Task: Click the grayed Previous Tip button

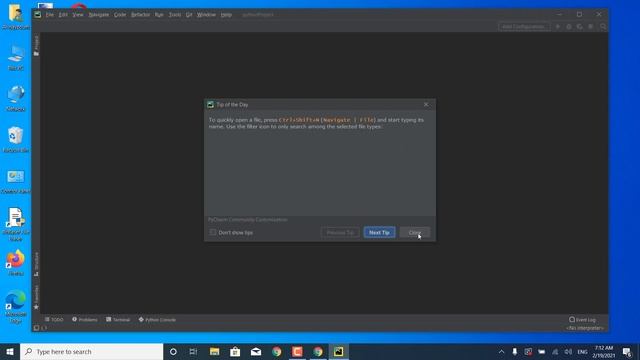Action: 340,232
